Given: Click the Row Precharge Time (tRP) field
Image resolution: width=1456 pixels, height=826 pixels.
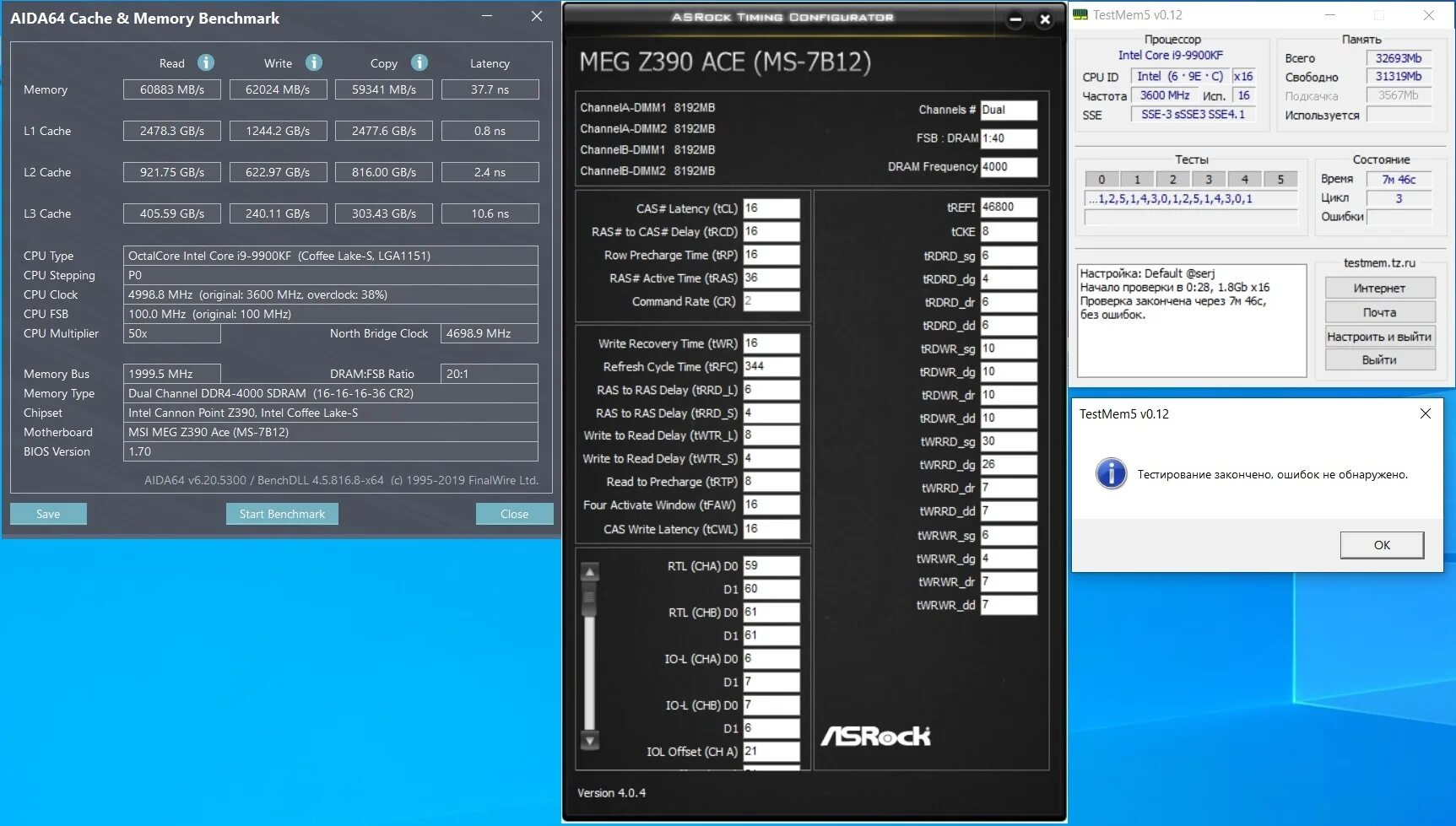Looking at the screenshot, I should point(771,255).
